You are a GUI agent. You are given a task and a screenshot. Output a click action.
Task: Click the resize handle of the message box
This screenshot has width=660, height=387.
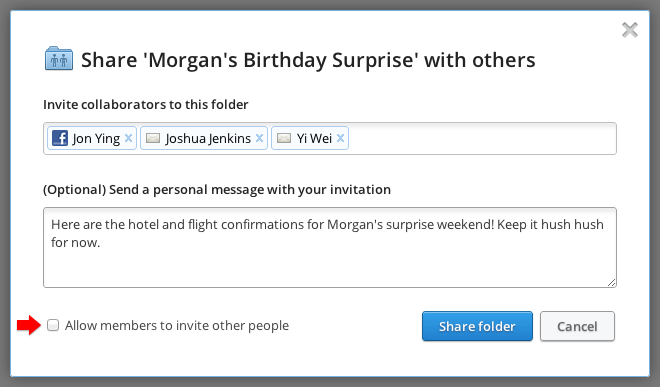[x=611, y=283]
